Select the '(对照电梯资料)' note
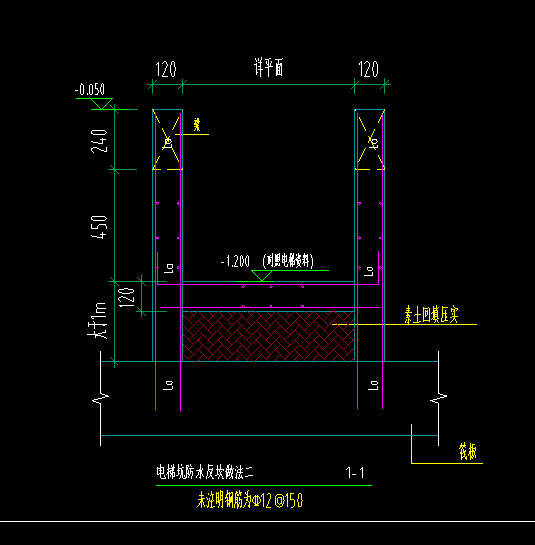Viewport: 535px width, 545px height. pos(288,261)
